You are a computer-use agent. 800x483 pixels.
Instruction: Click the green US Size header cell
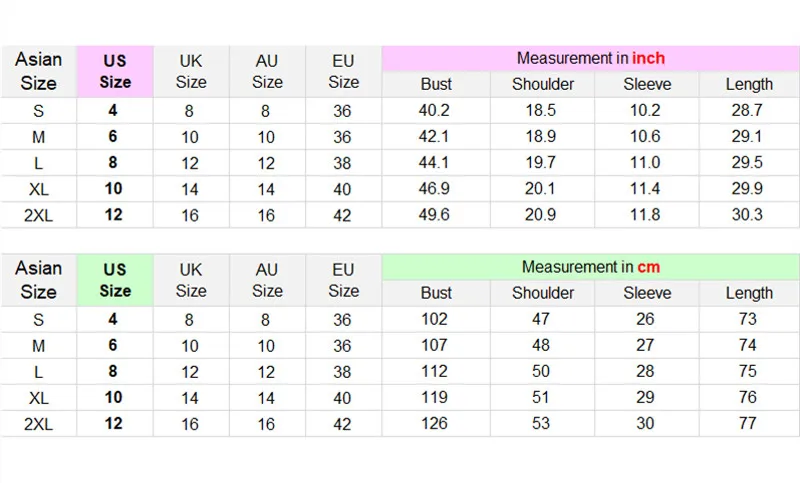click(x=115, y=280)
